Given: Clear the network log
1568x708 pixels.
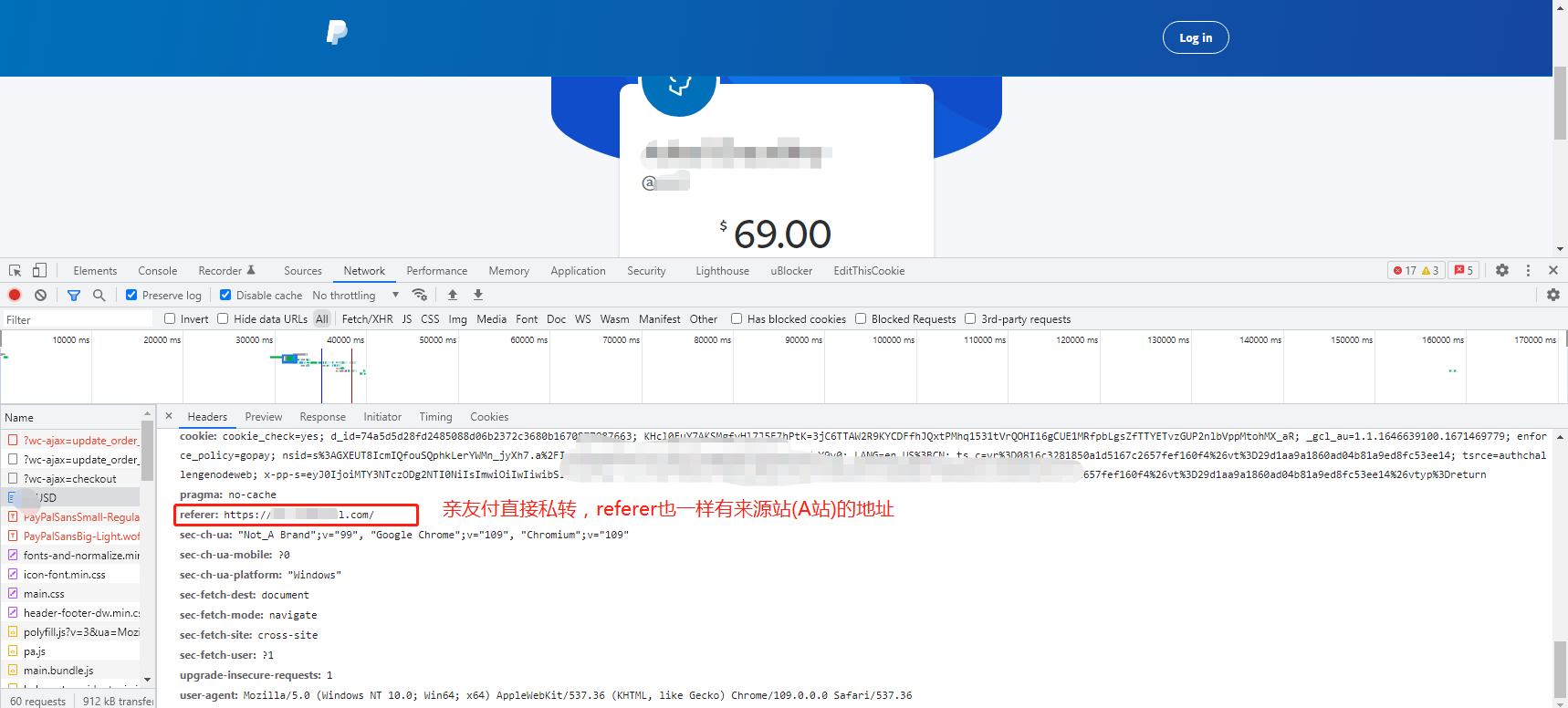Looking at the screenshot, I should 40,295.
